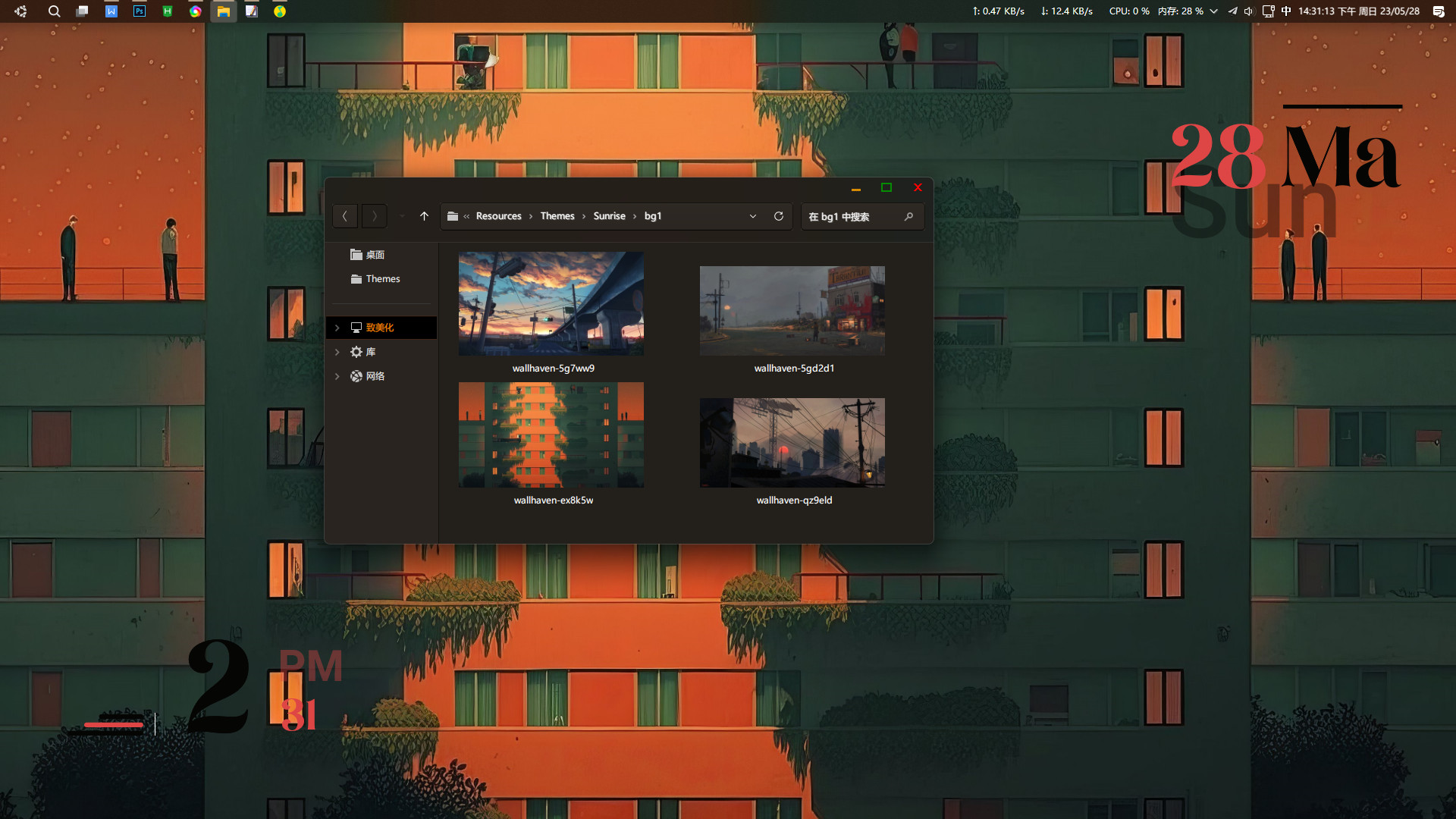The height and width of the screenshot is (819, 1456).
Task: Click the refresh icon in the address bar
Action: 778,216
